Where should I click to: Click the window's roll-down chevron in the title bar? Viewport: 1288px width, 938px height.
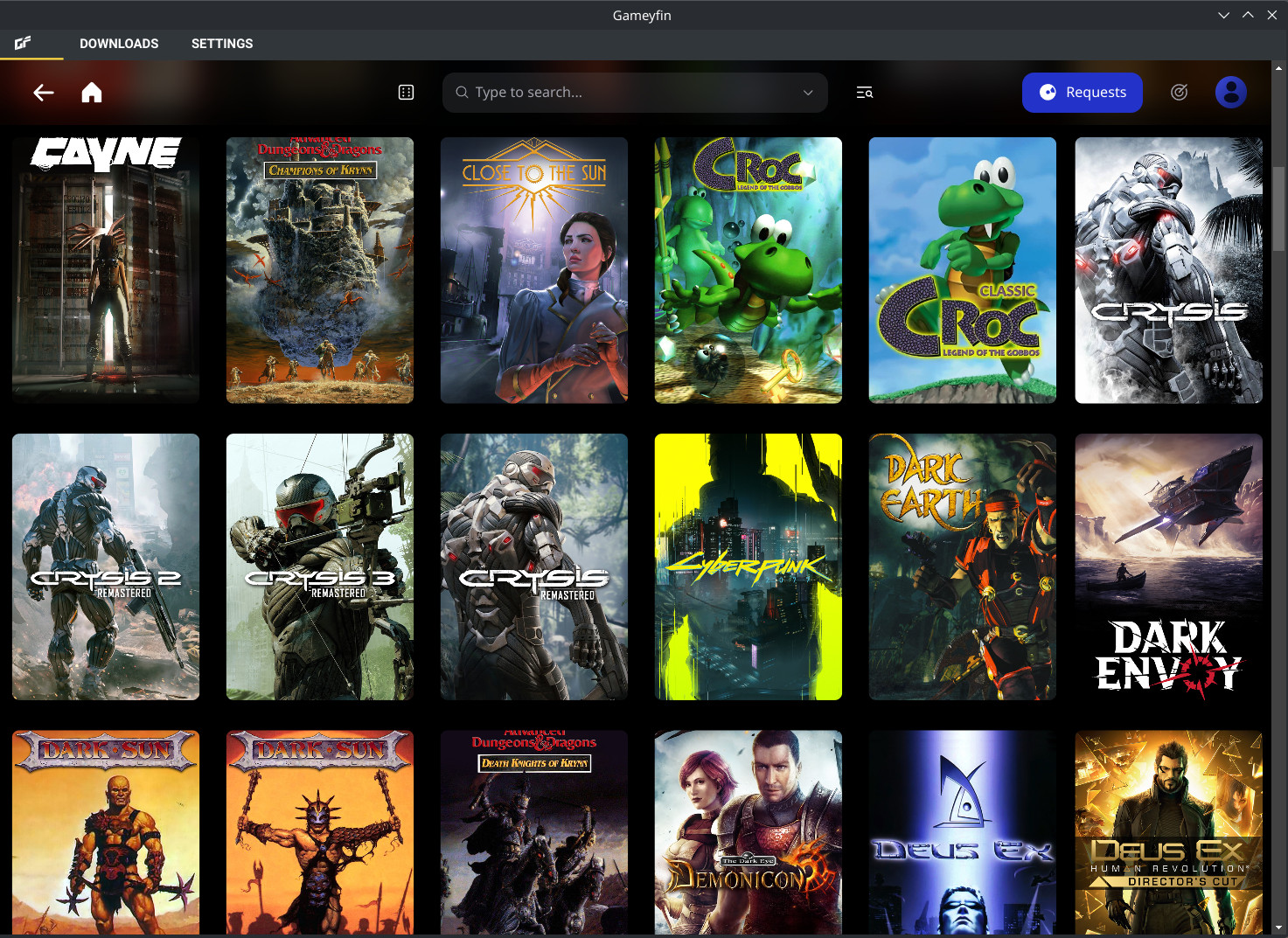pyautogui.click(x=1223, y=15)
